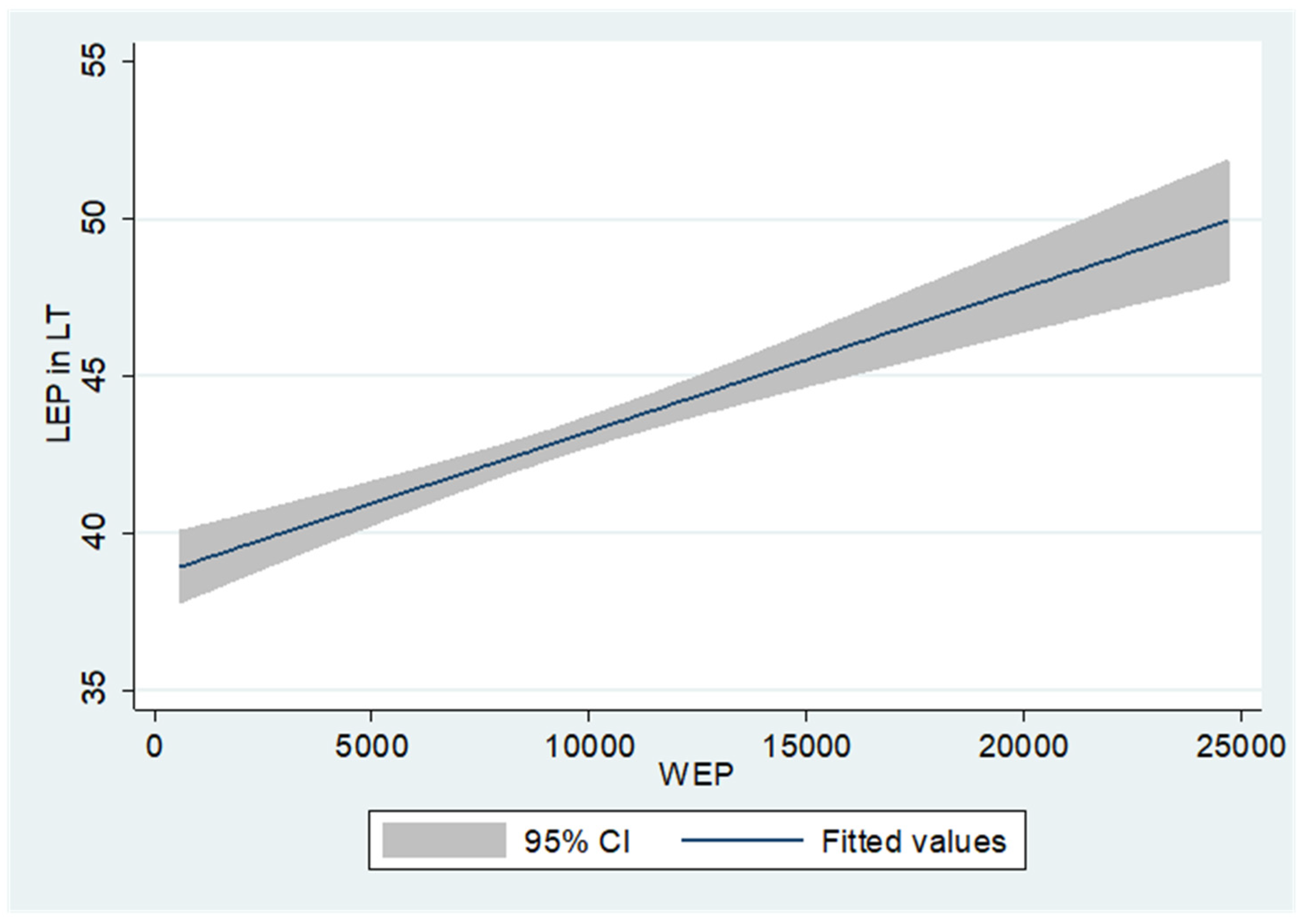This screenshot has width=1304, height=924.
Task: Click the blue Fitted values legend line
Action: tap(742, 840)
